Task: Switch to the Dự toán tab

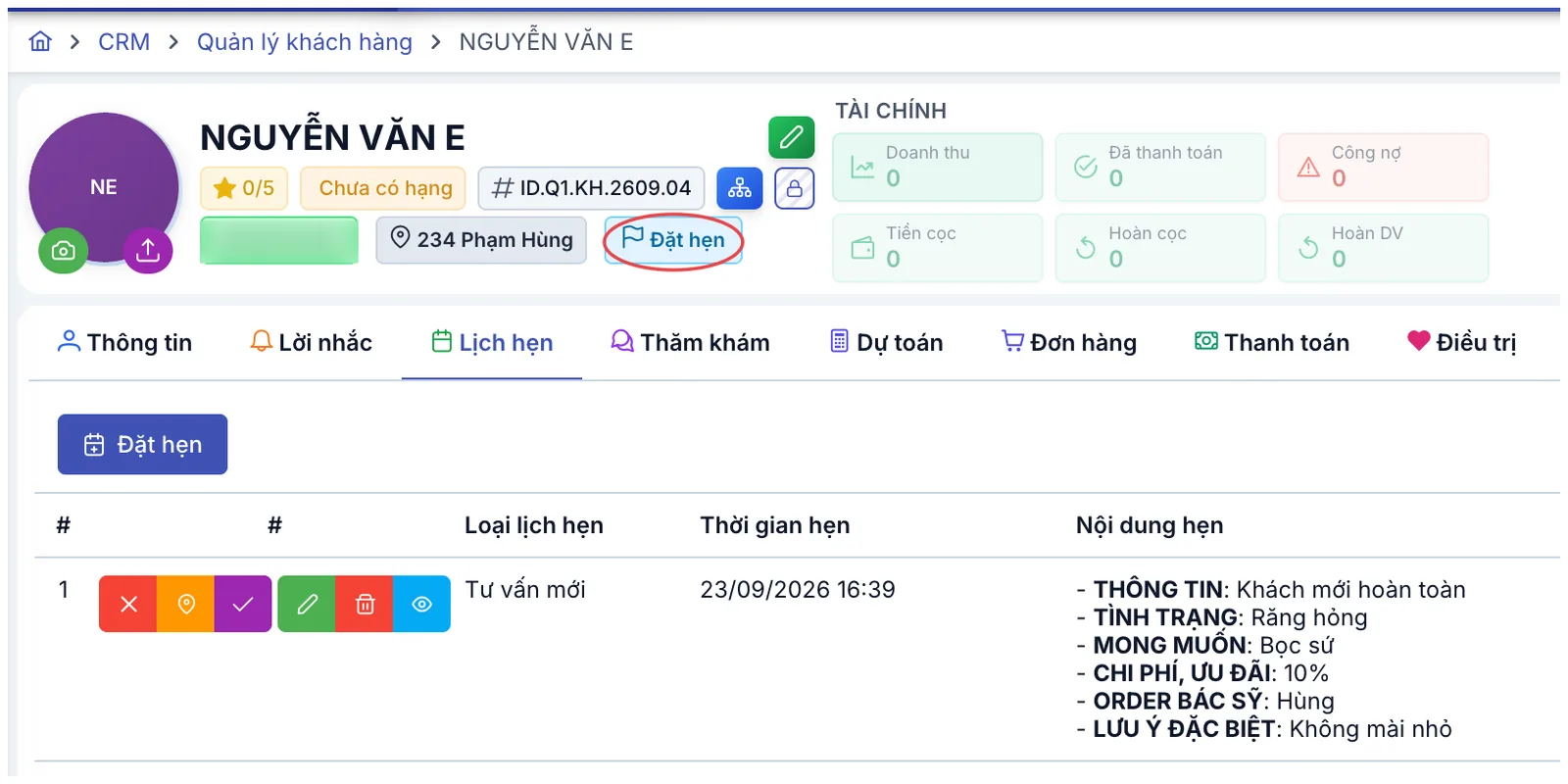Action: pos(886,342)
